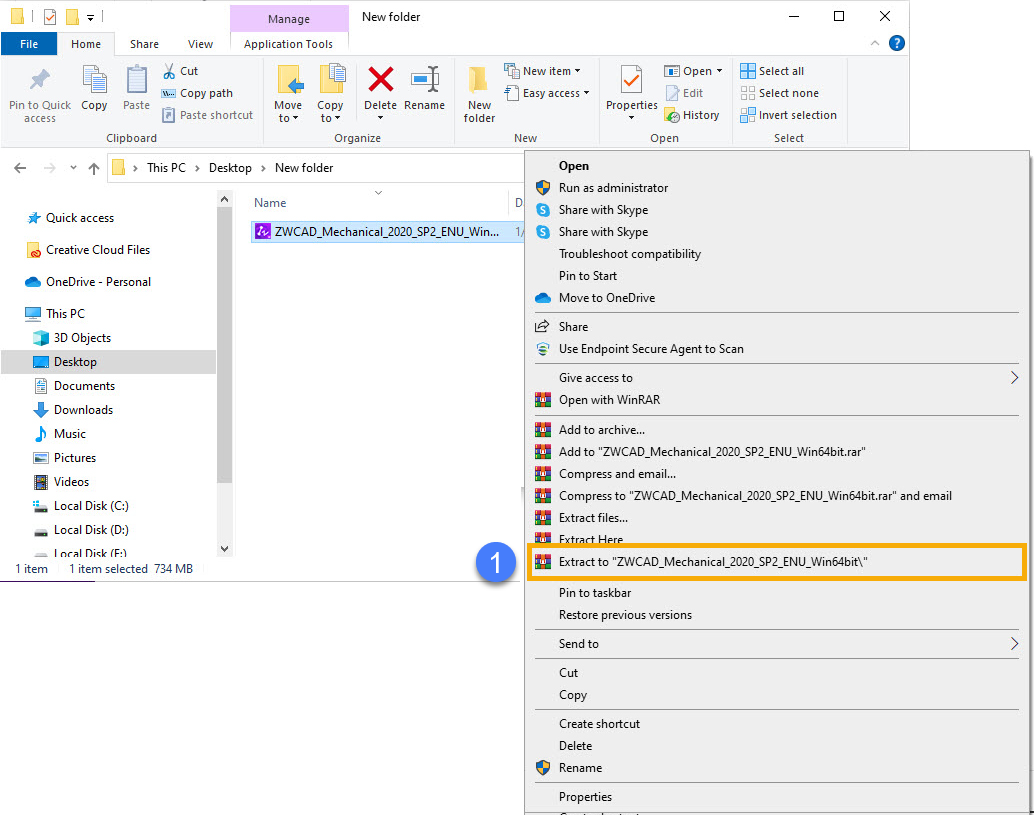Select Quick access in navigation pane
This screenshot has width=1034, height=815.
tap(80, 218)
